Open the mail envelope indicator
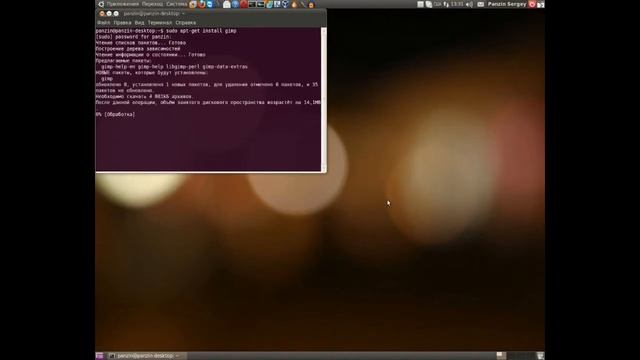The height and width of the screenshot is (360, 640). pos(480,4)
